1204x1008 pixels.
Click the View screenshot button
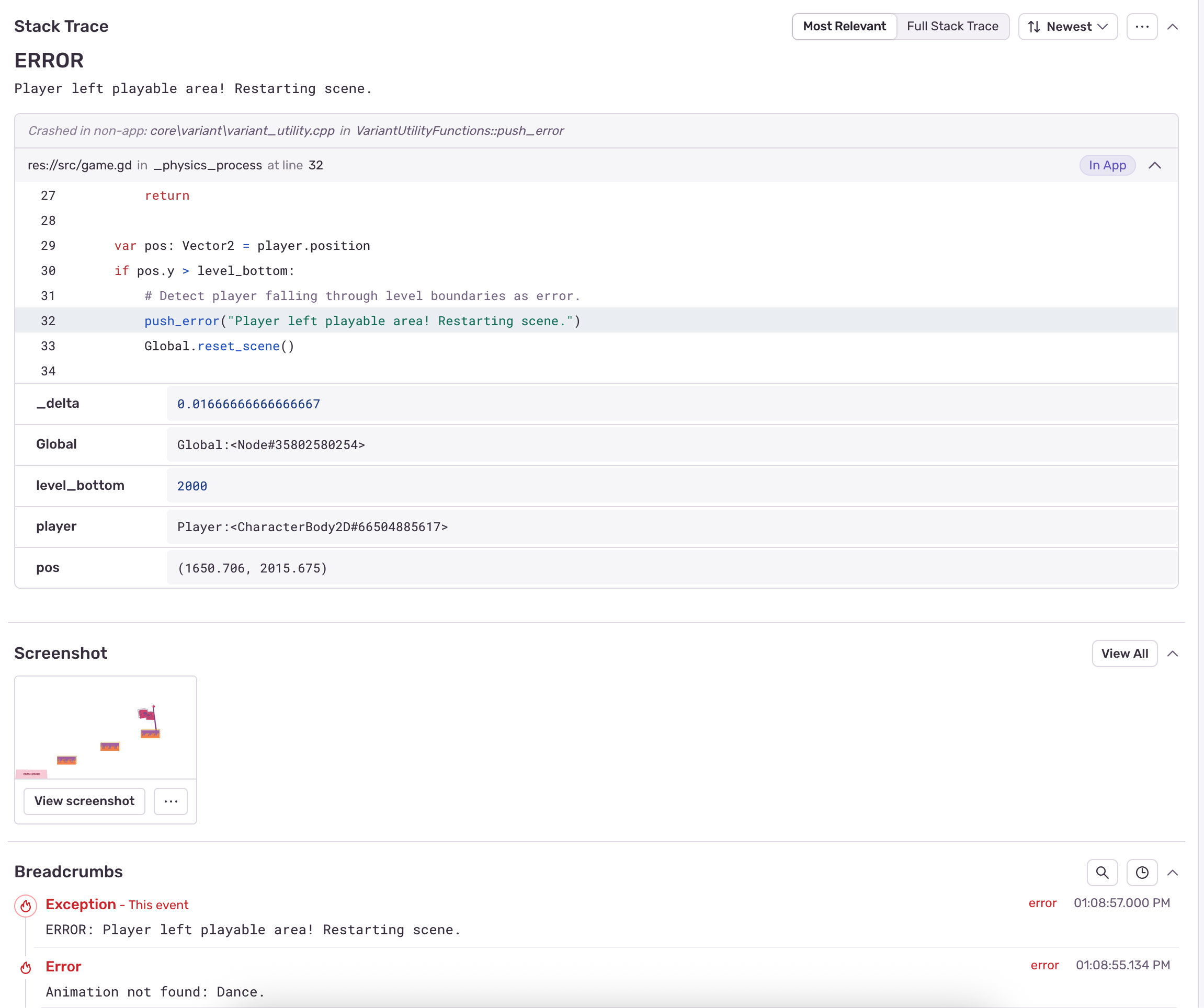(x=84, y=800)
